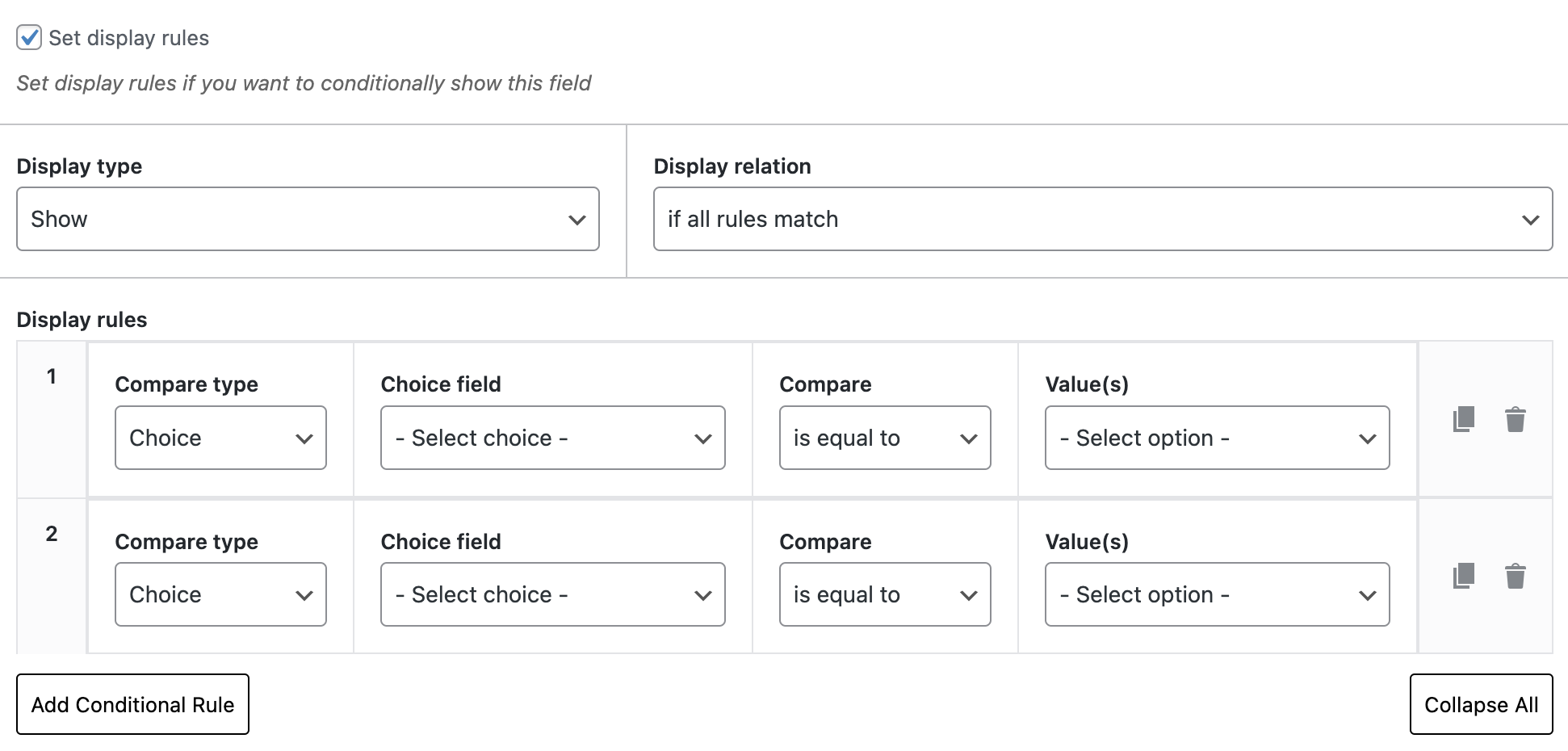The width and height of the screenshot is (1568, 751).
Task: Click the Collapse All button
Action: pos(1481,703)
